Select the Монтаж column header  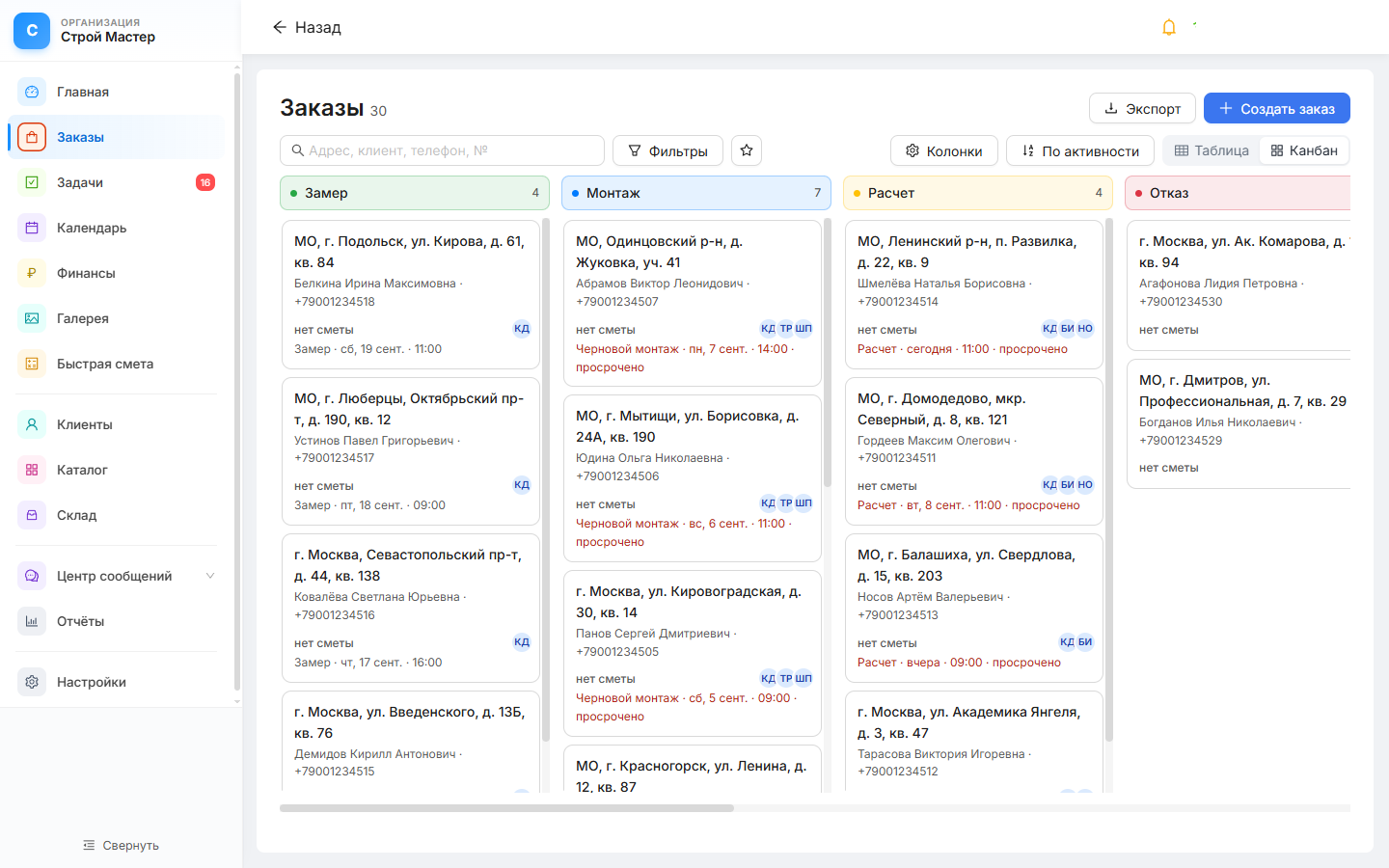coord(696,193)
